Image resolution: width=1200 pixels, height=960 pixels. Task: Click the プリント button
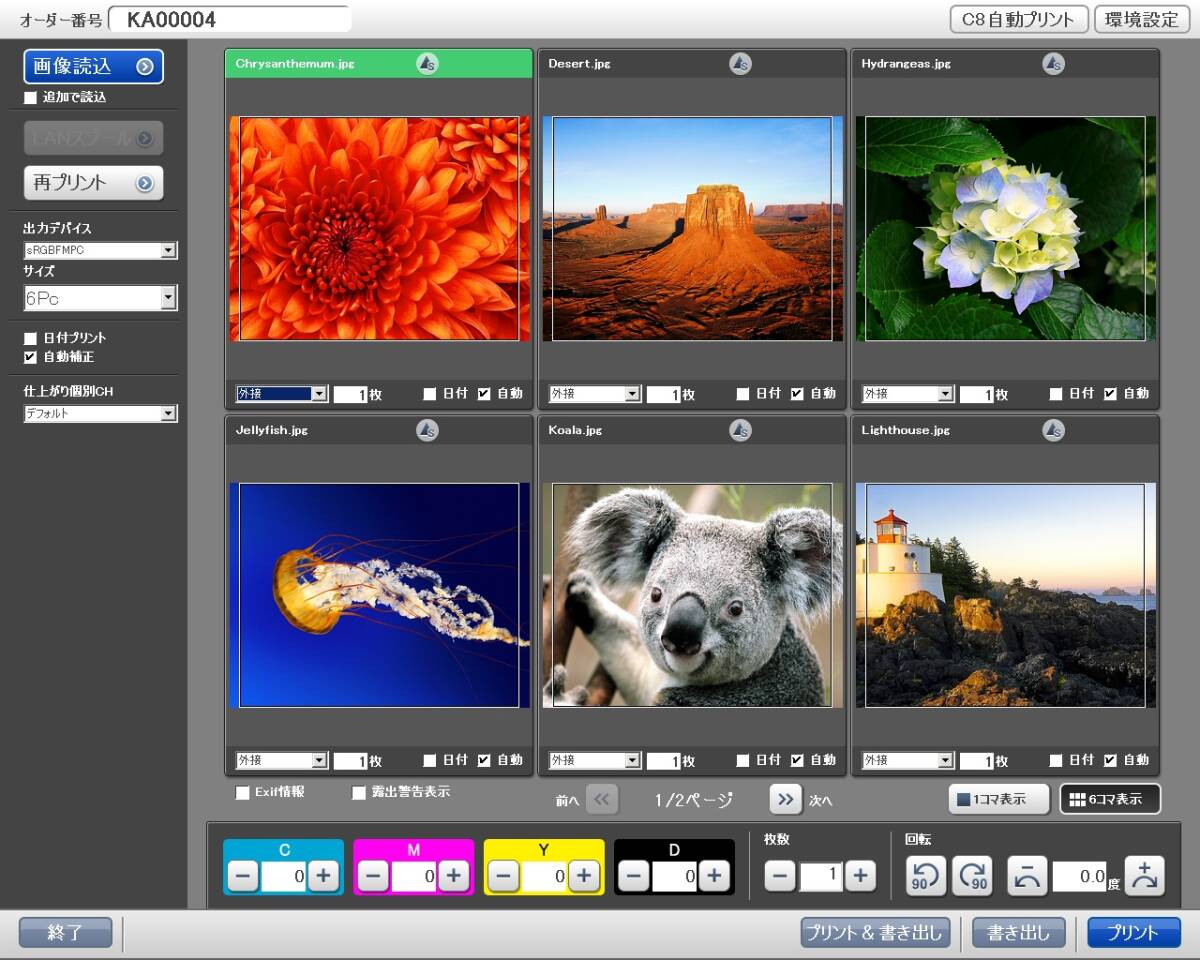click(x=1134, y=933)
